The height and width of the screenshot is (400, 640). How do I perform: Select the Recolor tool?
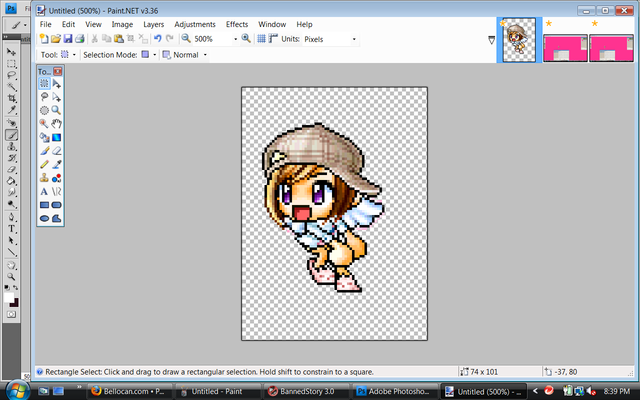point(56,178)
